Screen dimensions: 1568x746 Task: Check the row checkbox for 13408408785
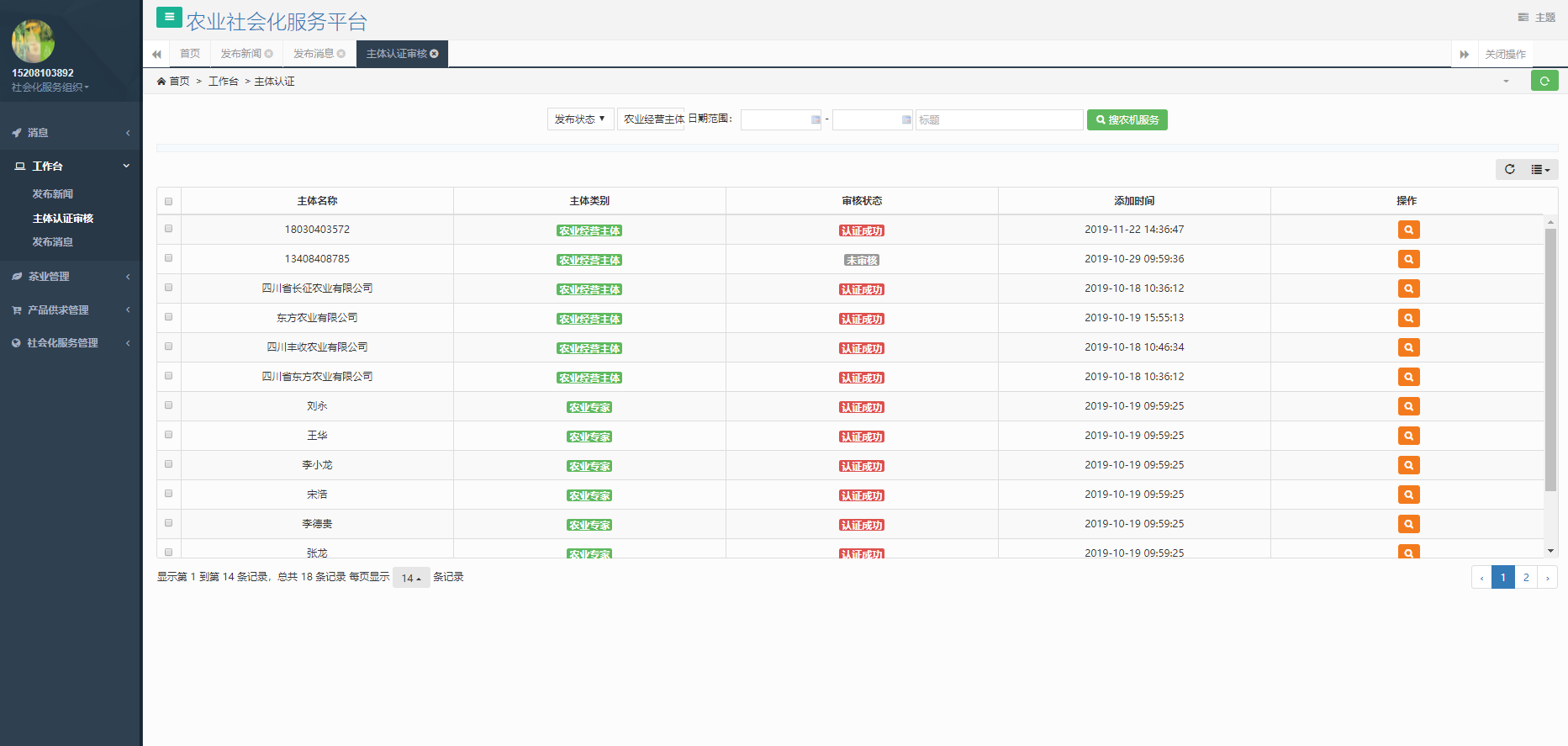coord(169,258)
